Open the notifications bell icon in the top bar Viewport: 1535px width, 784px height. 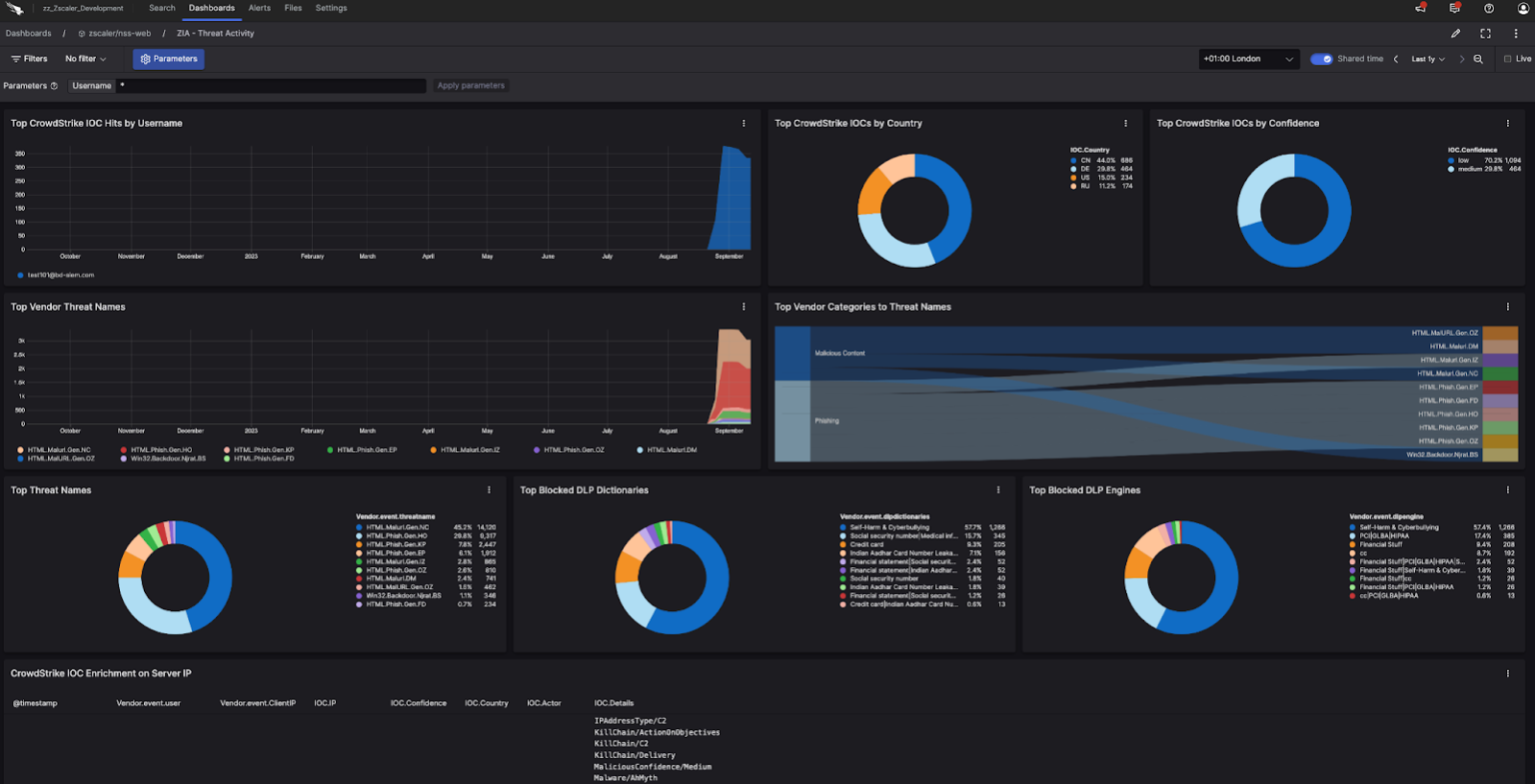(x=1419, y=9)
